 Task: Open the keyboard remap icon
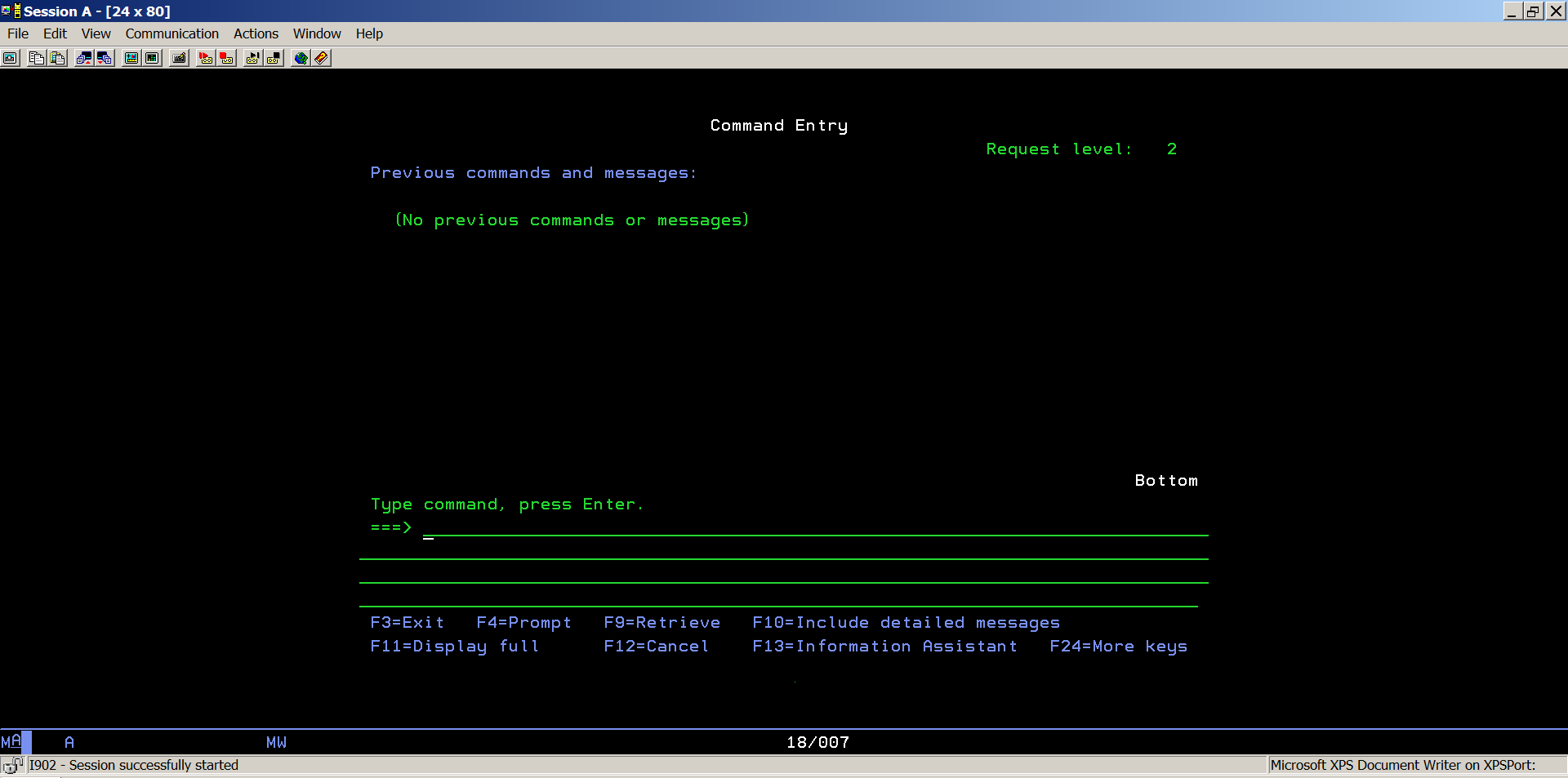pos(179,58)
